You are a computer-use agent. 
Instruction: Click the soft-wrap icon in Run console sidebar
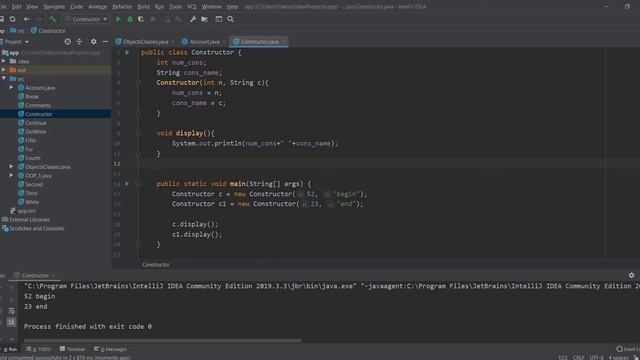11,311
